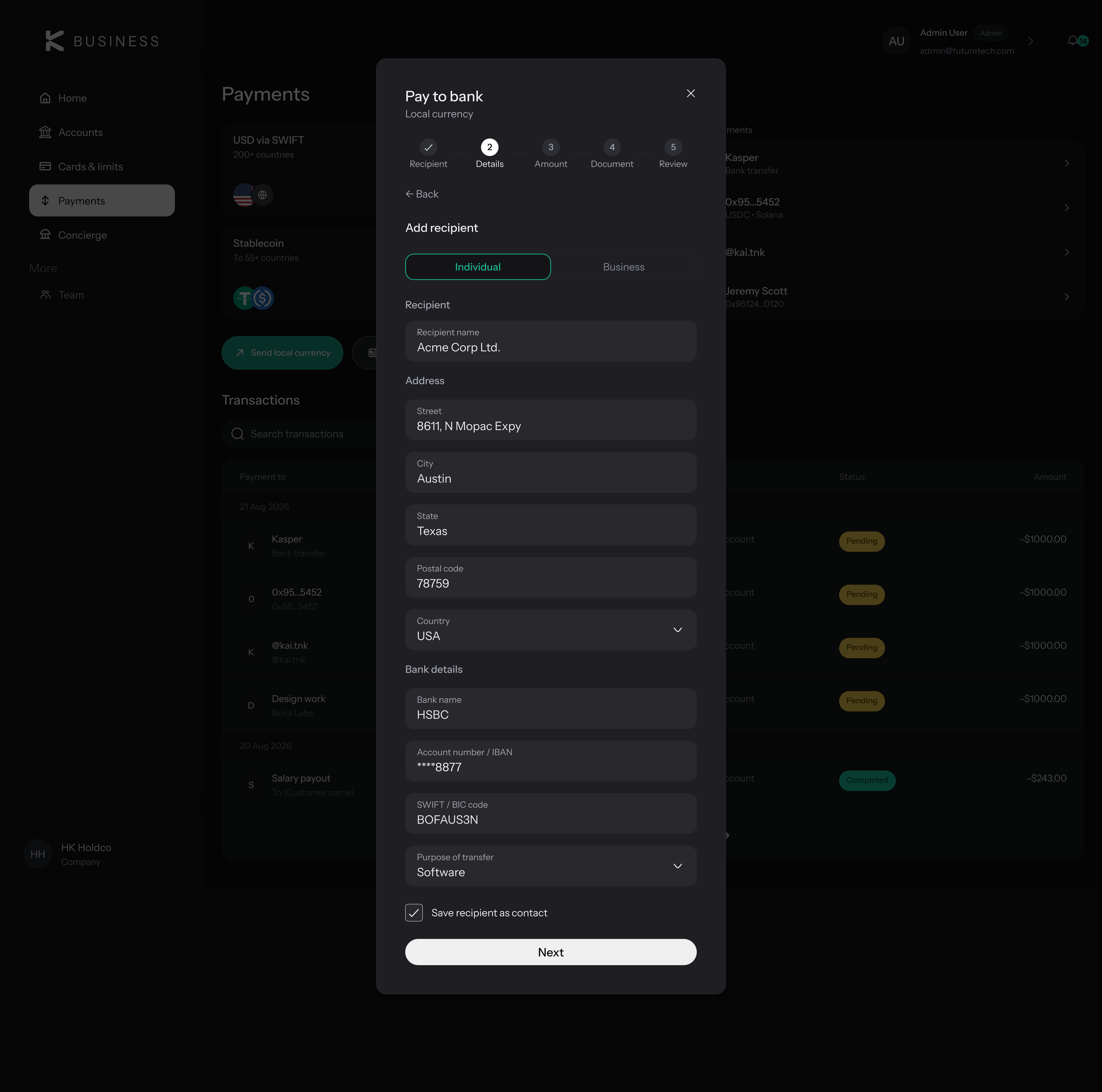Click the Concierge icon
1102x1092 pixels.
point(45,235)
